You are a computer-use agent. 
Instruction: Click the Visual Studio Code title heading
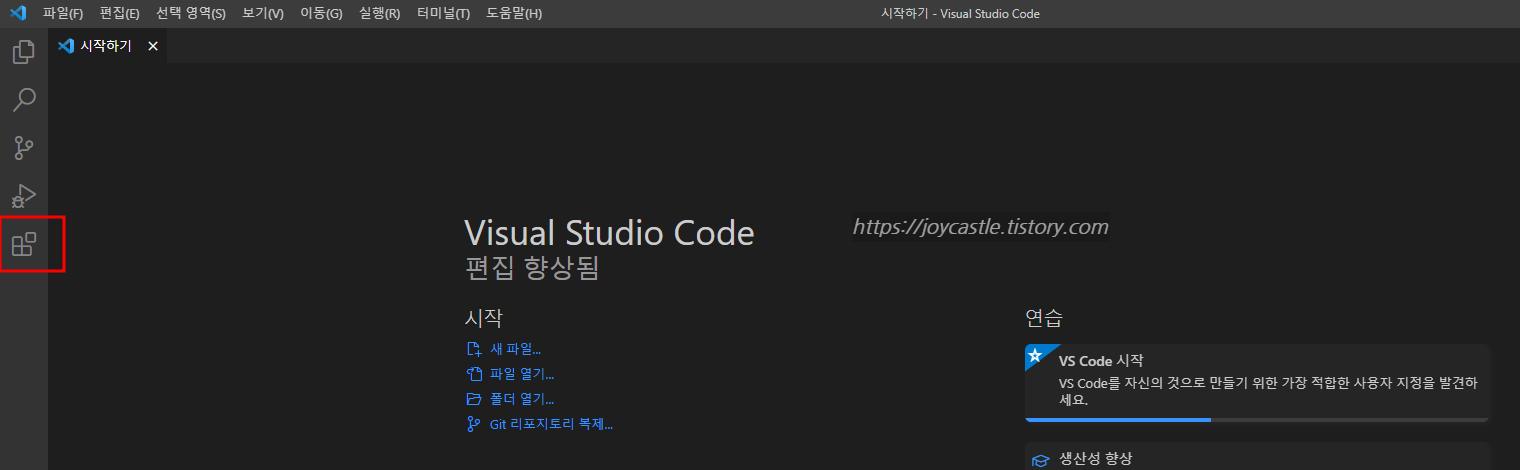[x=609, y=233]
